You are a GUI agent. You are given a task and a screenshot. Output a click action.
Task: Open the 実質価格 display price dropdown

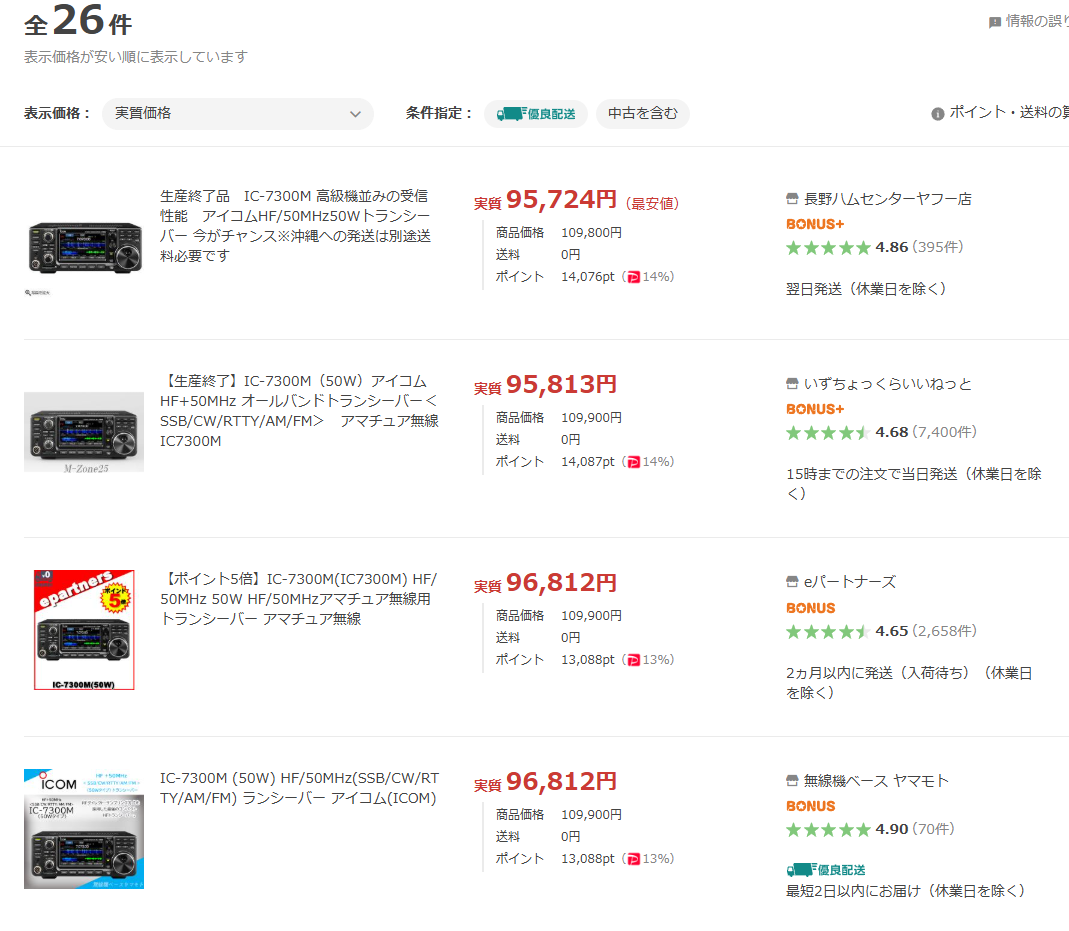pos(237,114)
